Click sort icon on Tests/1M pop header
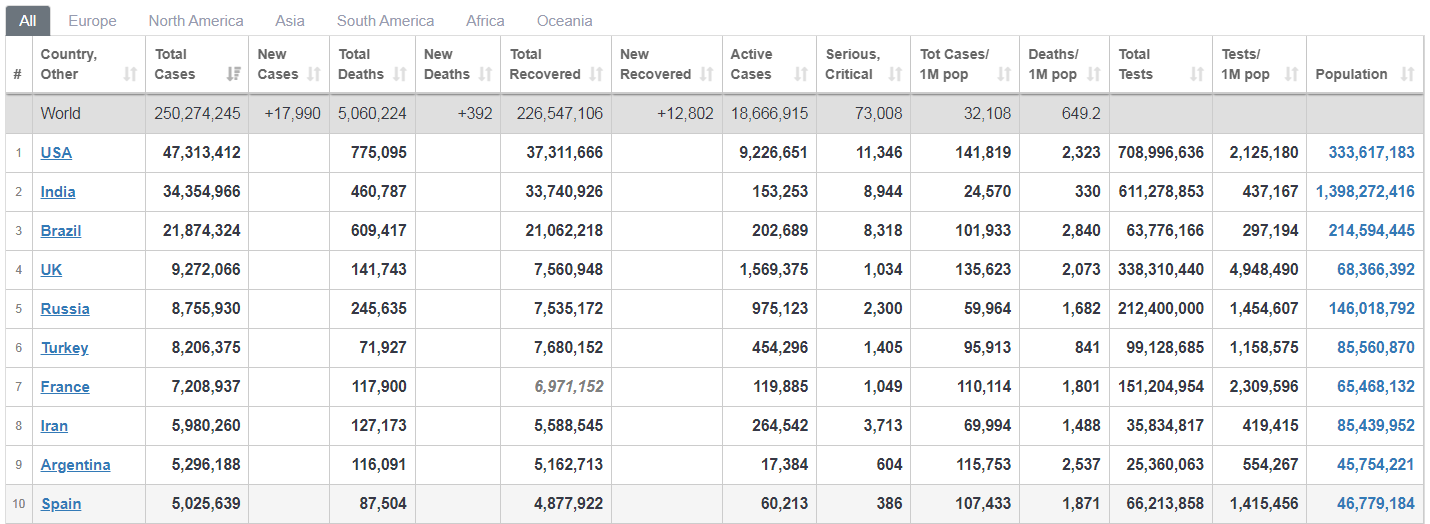This screenshot has width=1430, height=524. click(x=1291, y=74)
